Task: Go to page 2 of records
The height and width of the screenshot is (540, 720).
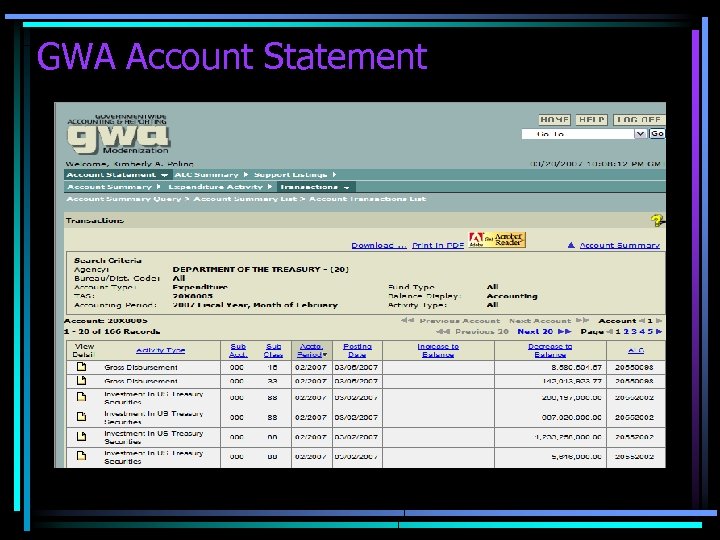Action: [x=626, y=332]
